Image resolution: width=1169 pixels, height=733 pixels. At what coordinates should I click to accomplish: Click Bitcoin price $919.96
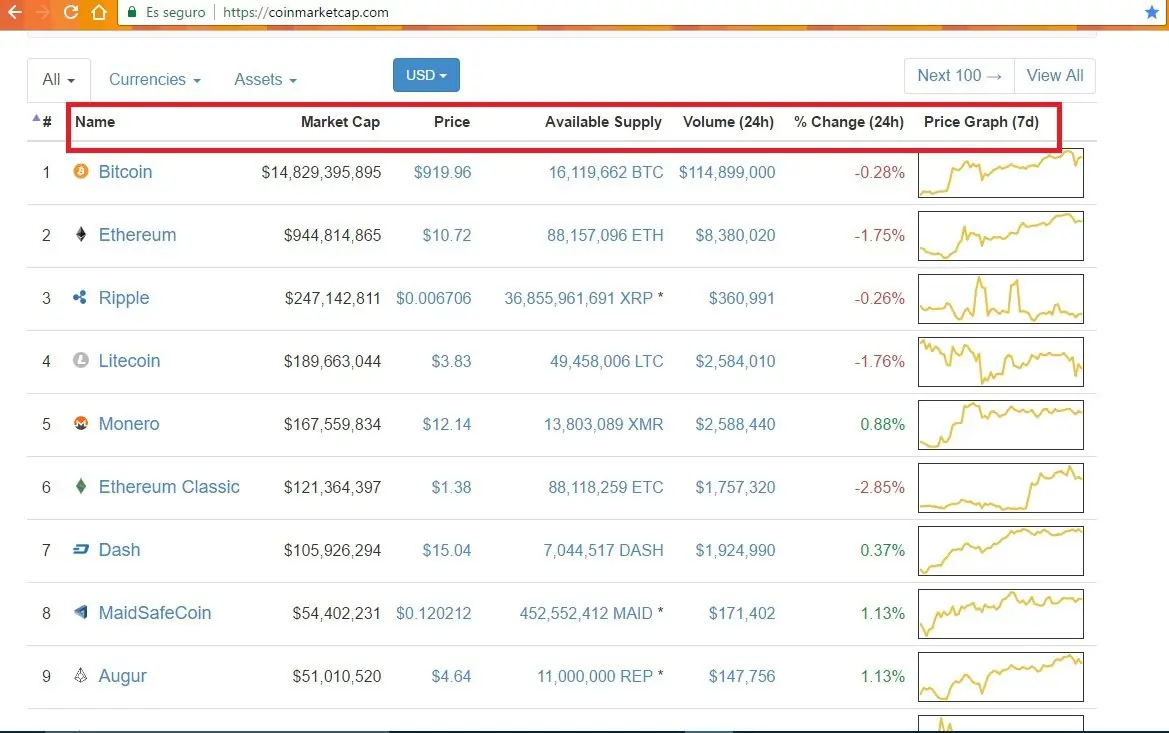click(x=442, y=172)
